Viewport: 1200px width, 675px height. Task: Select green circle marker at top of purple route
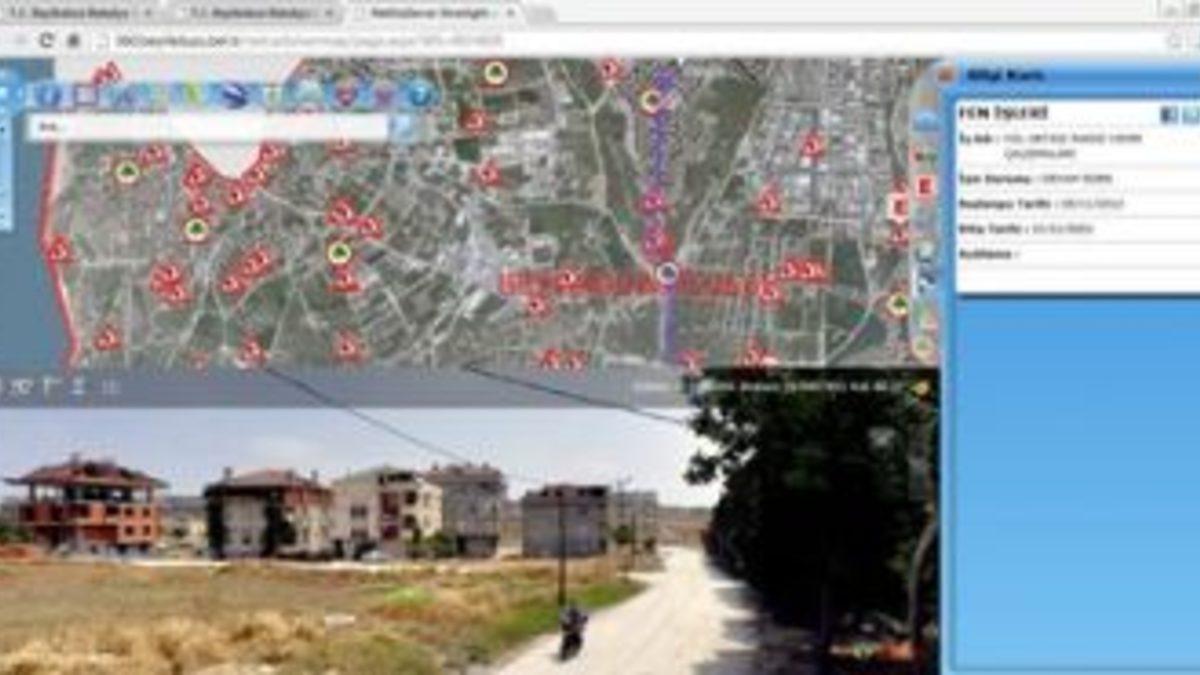pyautogui.click(x=651, y=101)
